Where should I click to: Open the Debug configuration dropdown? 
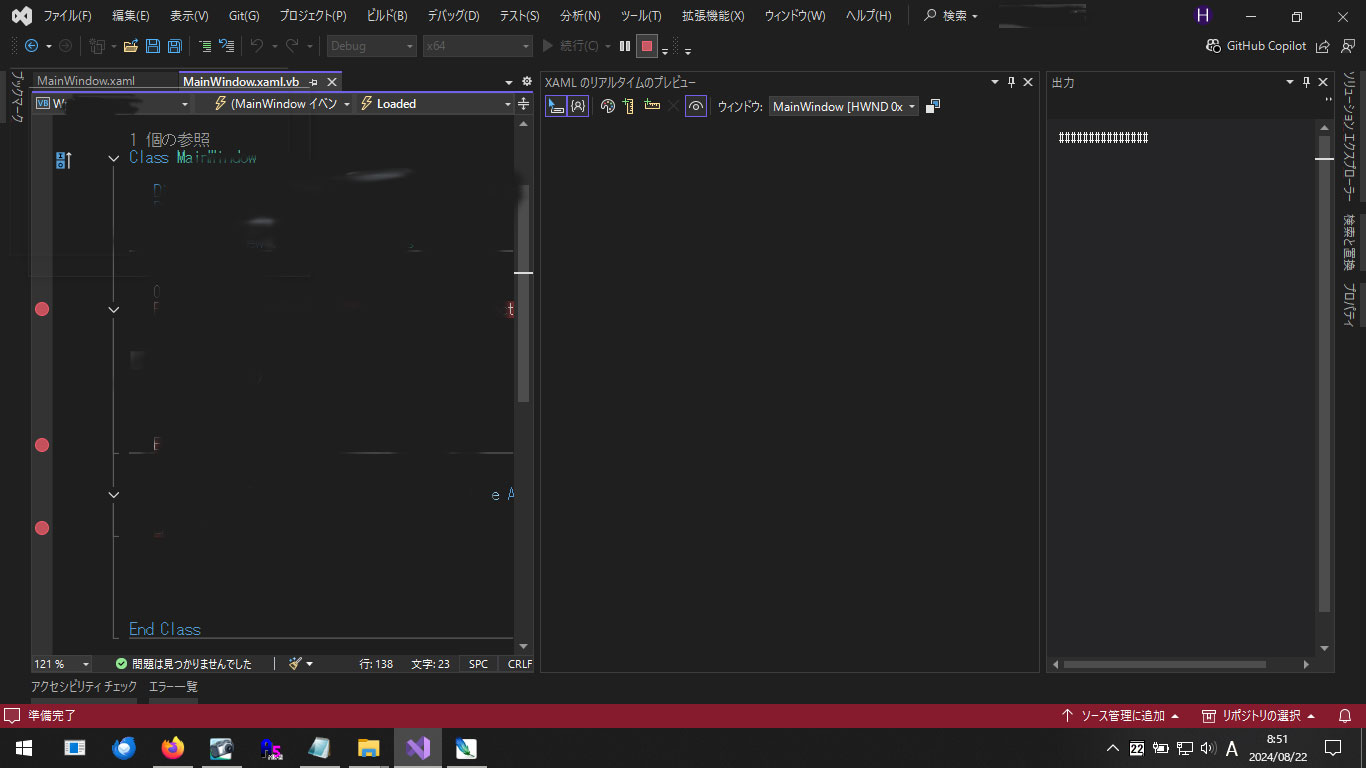click(371, 46)
